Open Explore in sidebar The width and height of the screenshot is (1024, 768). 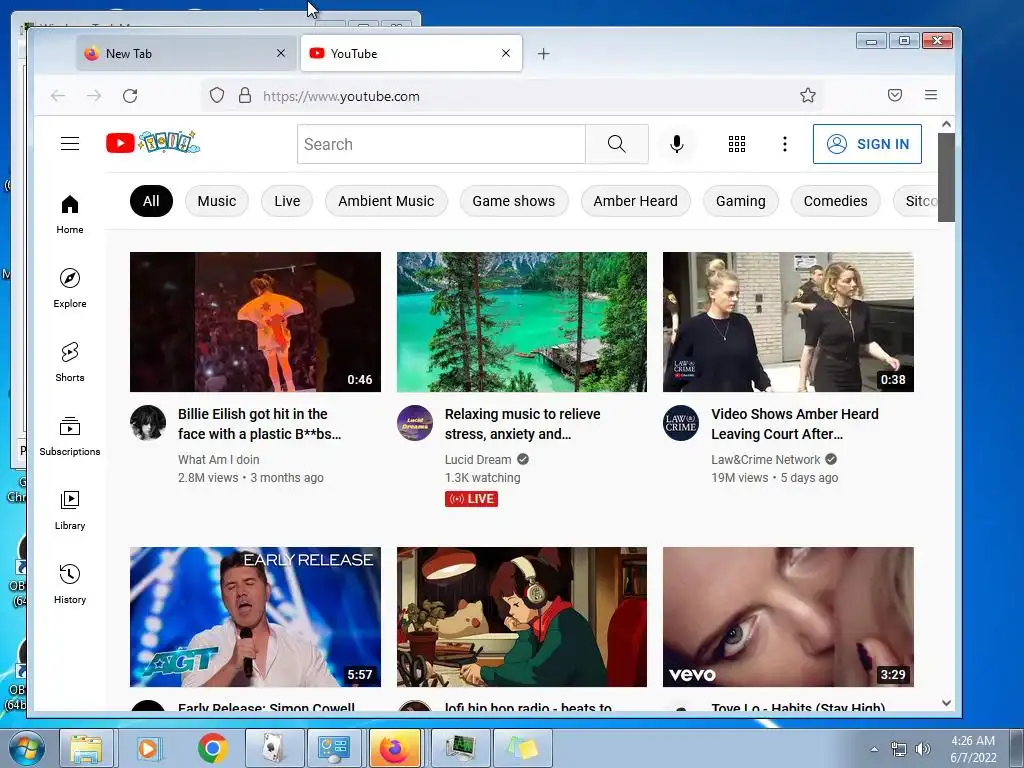pos(70,288)
